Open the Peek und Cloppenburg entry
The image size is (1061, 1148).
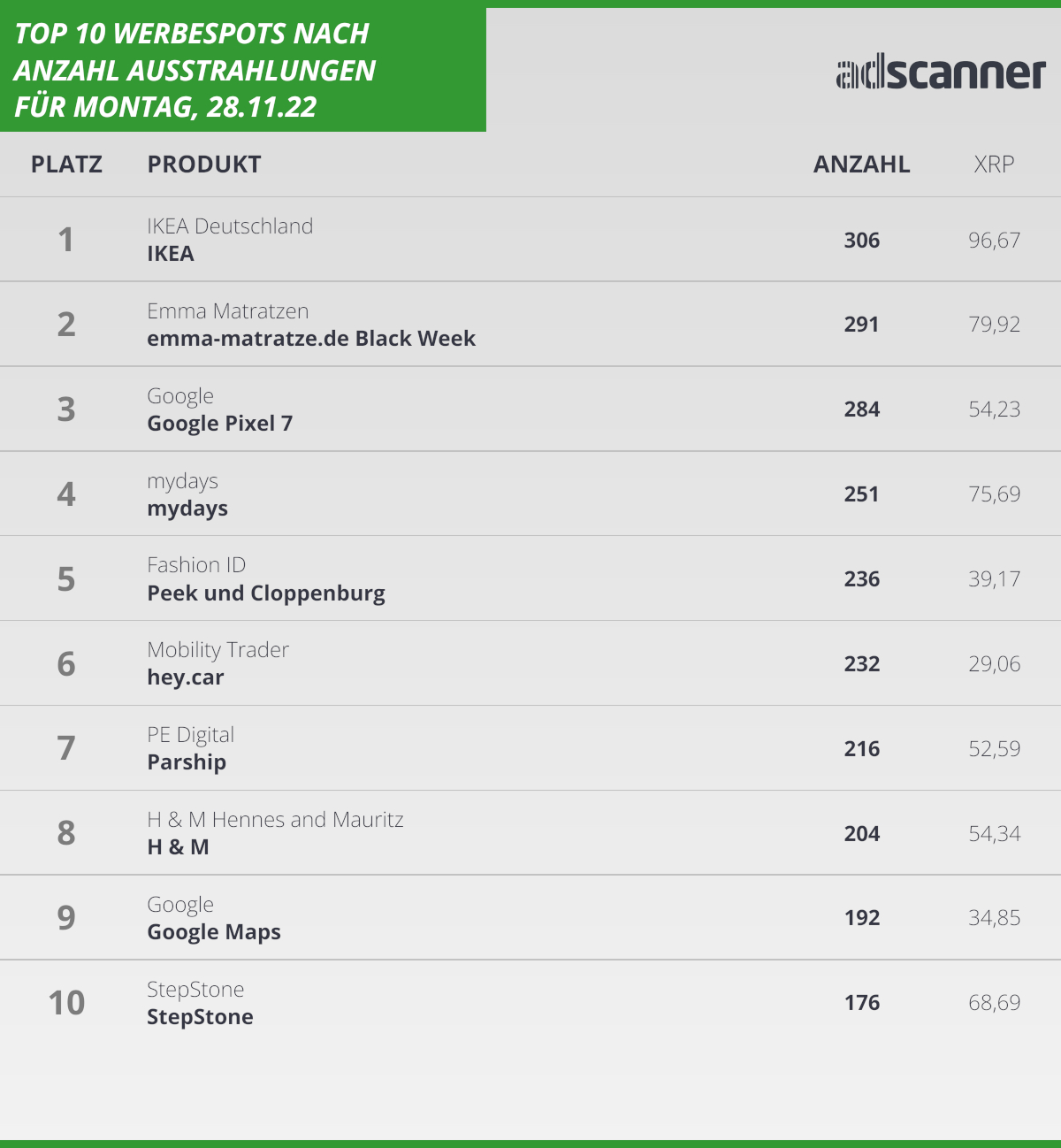[266, 593]
